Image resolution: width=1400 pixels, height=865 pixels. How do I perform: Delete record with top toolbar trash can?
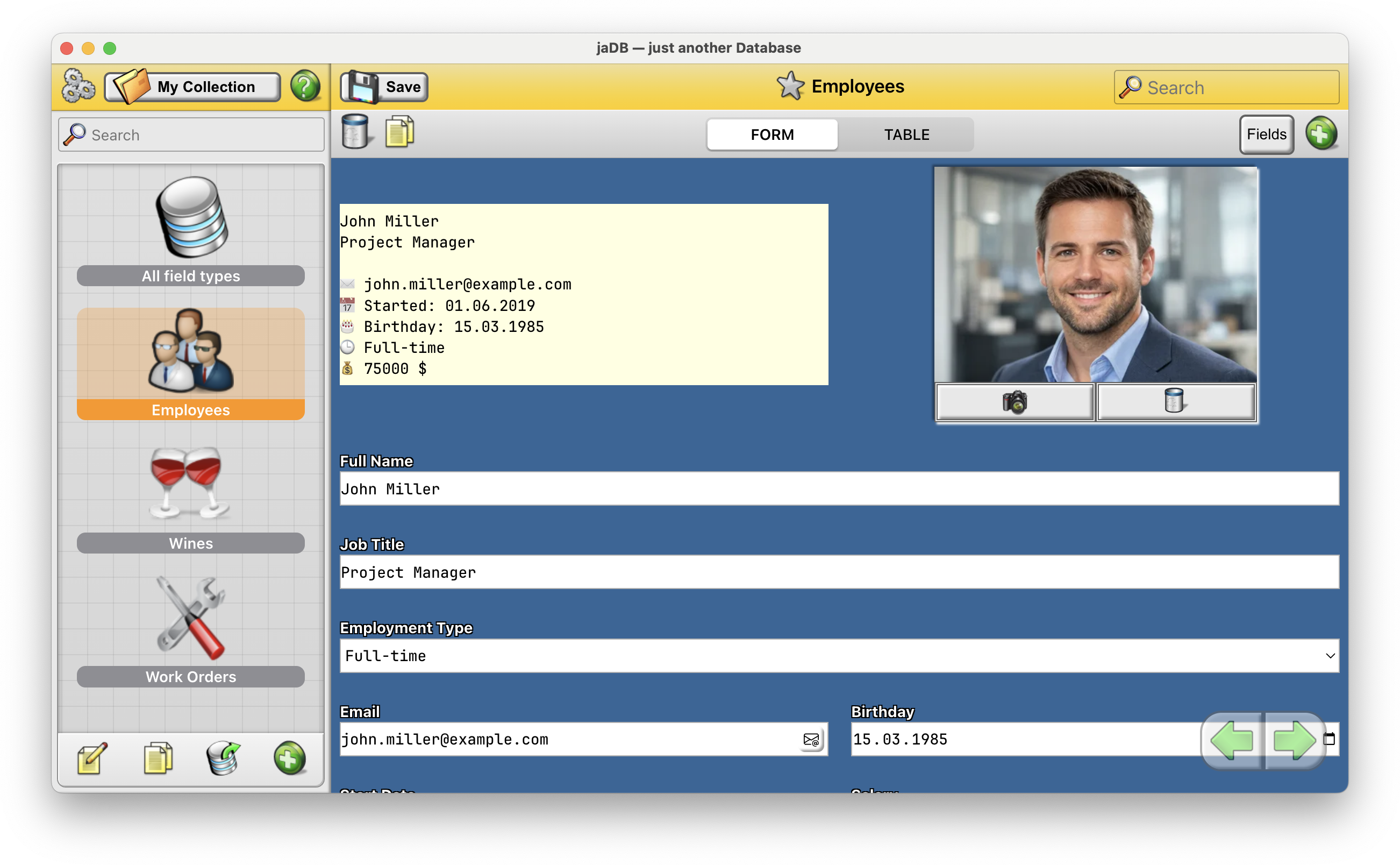(355, 132)
